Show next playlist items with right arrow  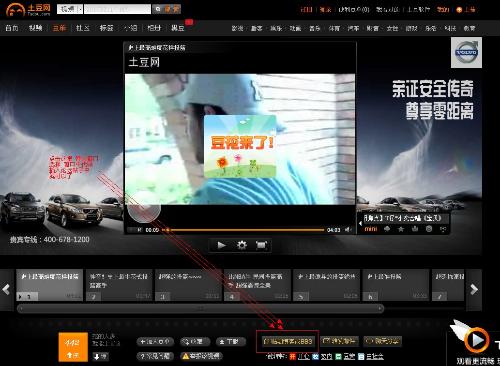pyautogui.click(x=474, y=289)
